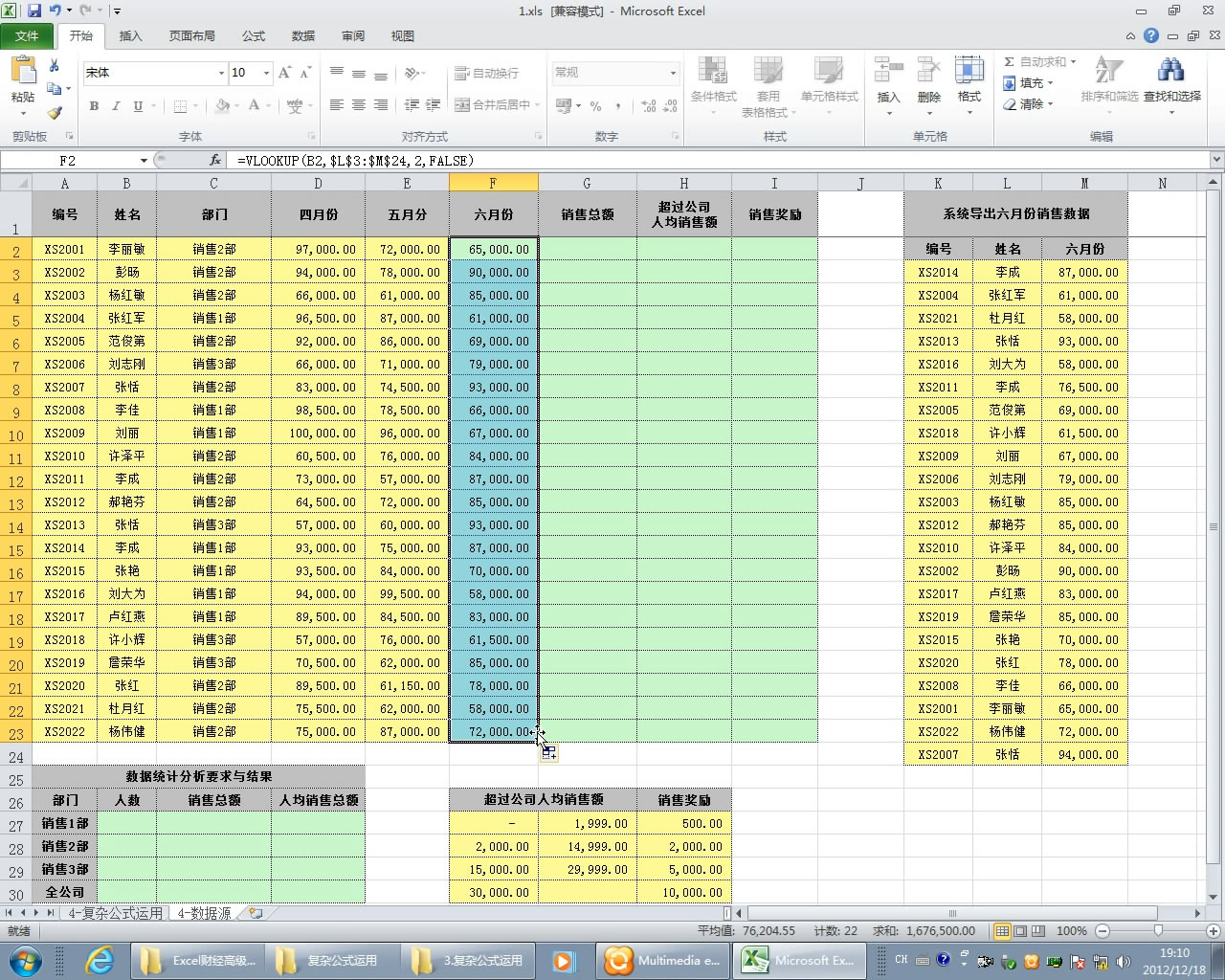Click the Merge and Center (合并后居中) button
The width and height of the screenshot is (1225, 980).
pyautogui.click(x=496, y=105)
